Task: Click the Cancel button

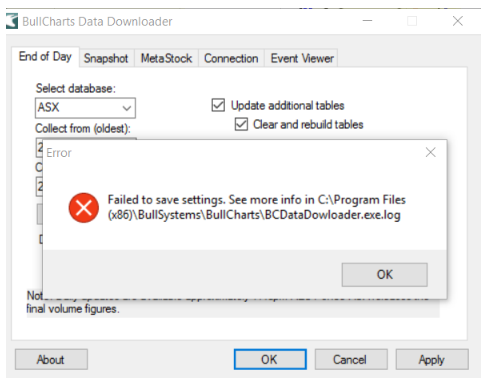Action: click(x=351, y=359)
